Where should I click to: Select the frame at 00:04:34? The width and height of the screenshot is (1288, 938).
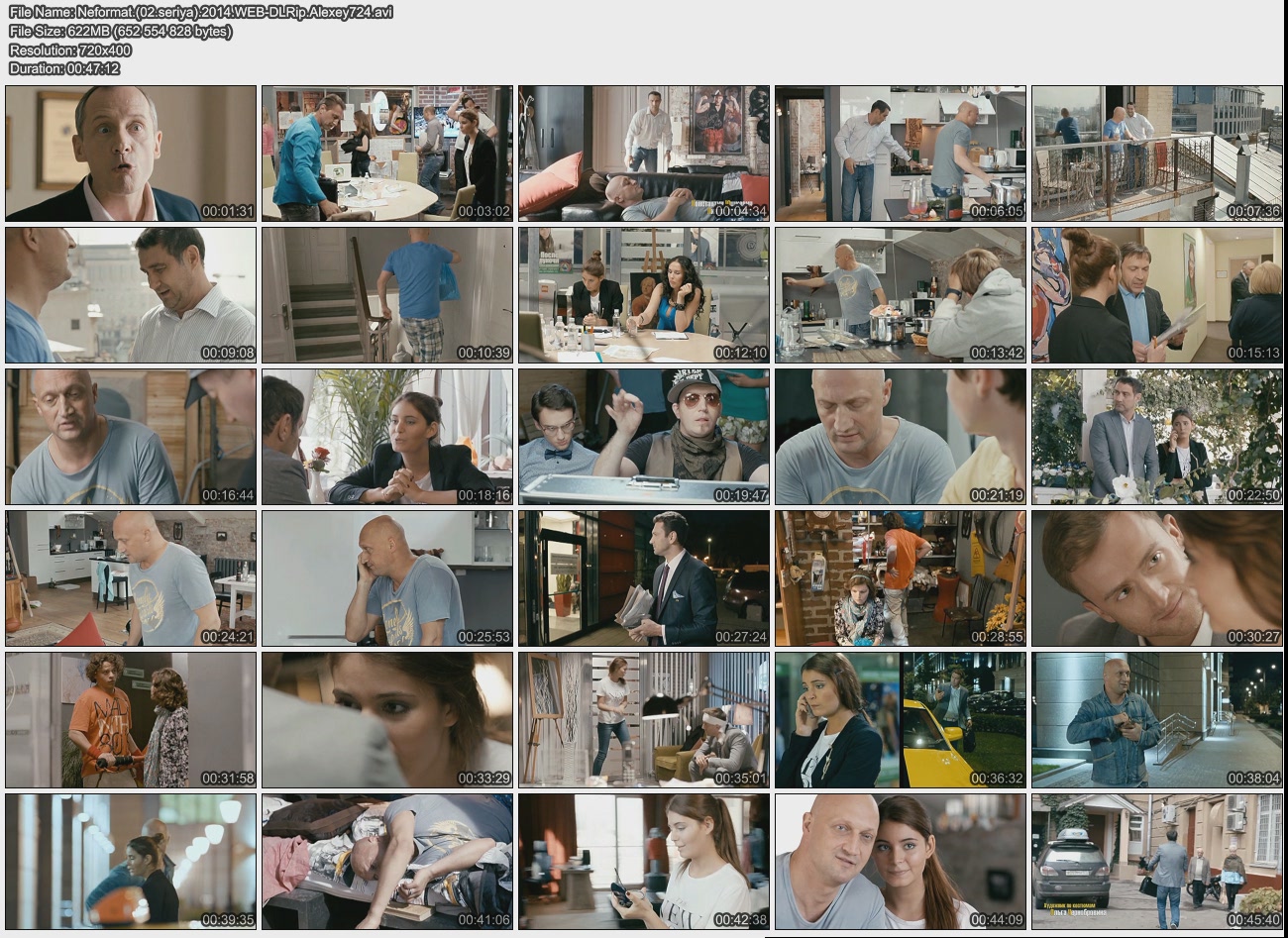[644, 154]
